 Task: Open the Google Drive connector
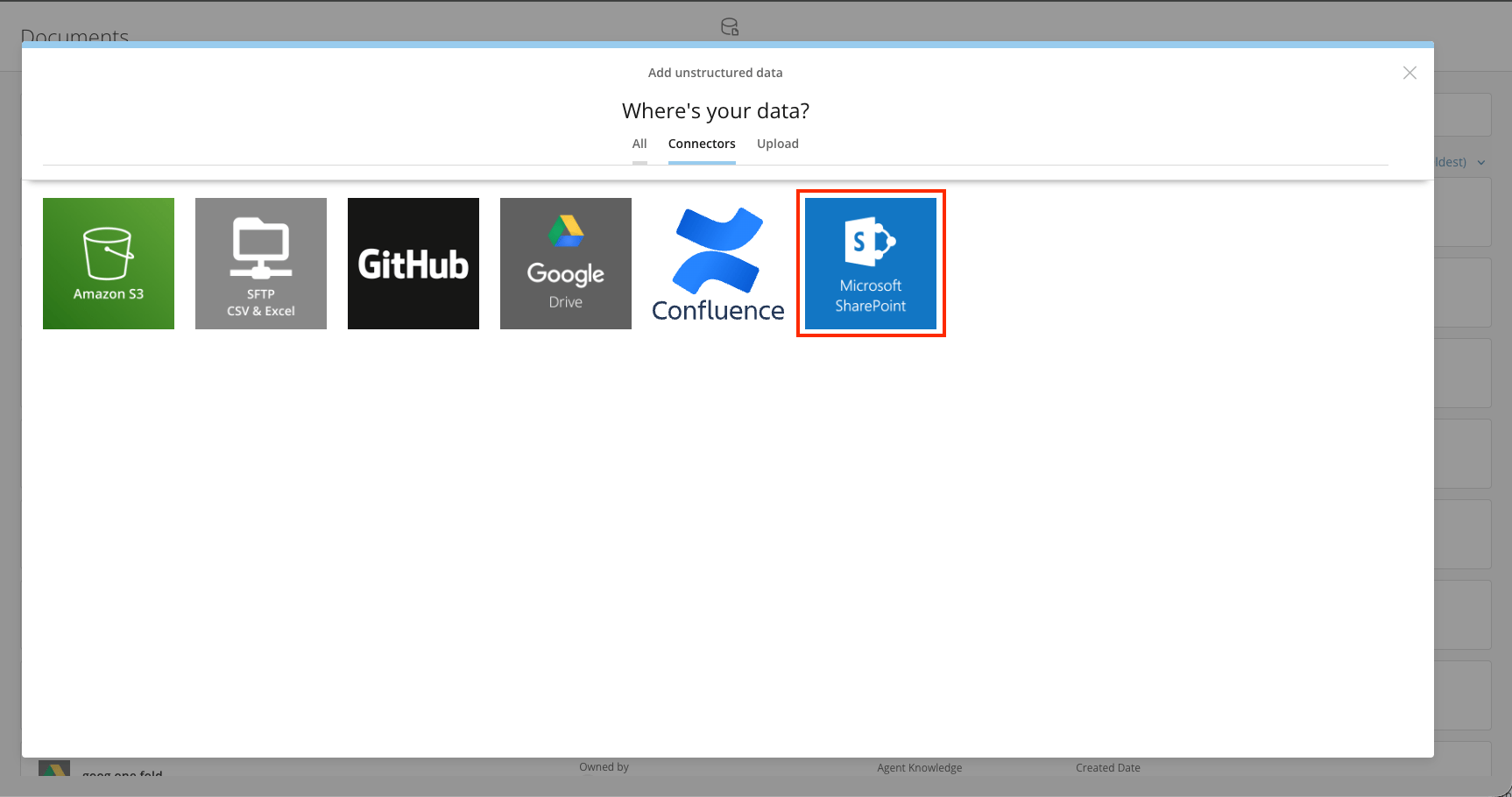tap(566, 264)
